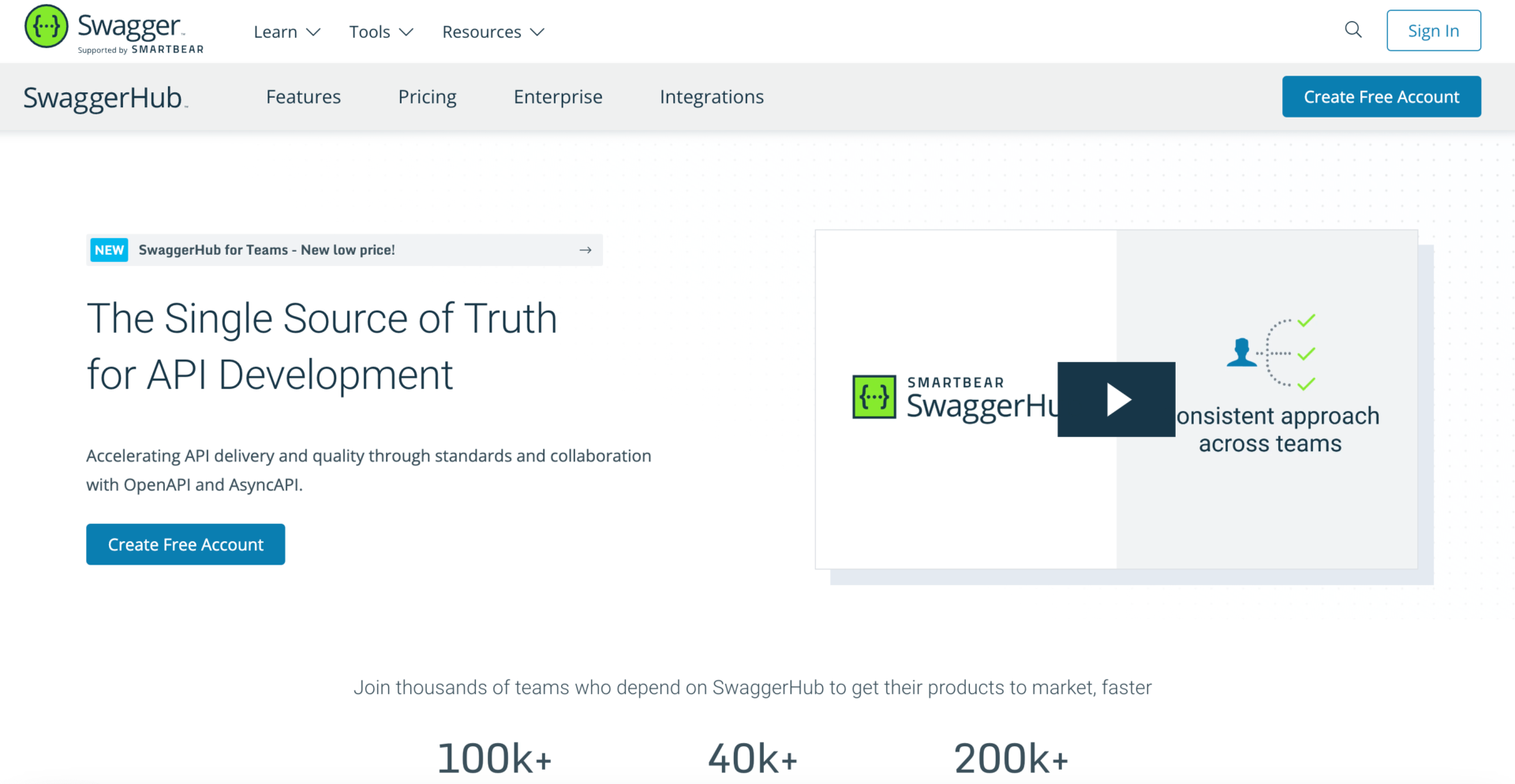1515x784 pixels.
Task: Click the Supported by SMARTBEAR text
Action: click(140, 50)
